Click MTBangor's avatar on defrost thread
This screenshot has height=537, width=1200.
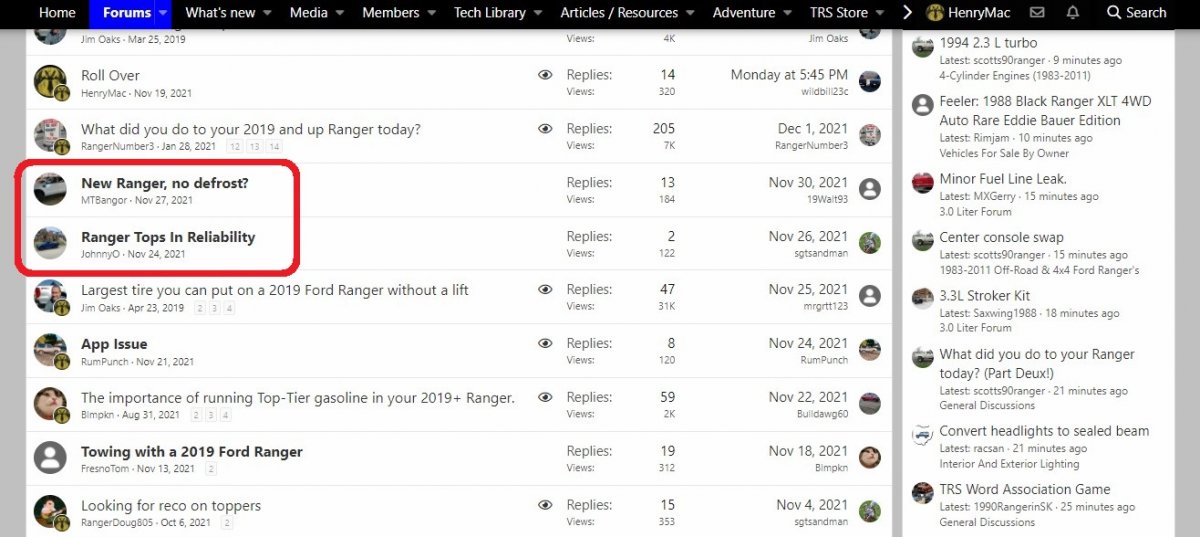click(x=50, y=189)
